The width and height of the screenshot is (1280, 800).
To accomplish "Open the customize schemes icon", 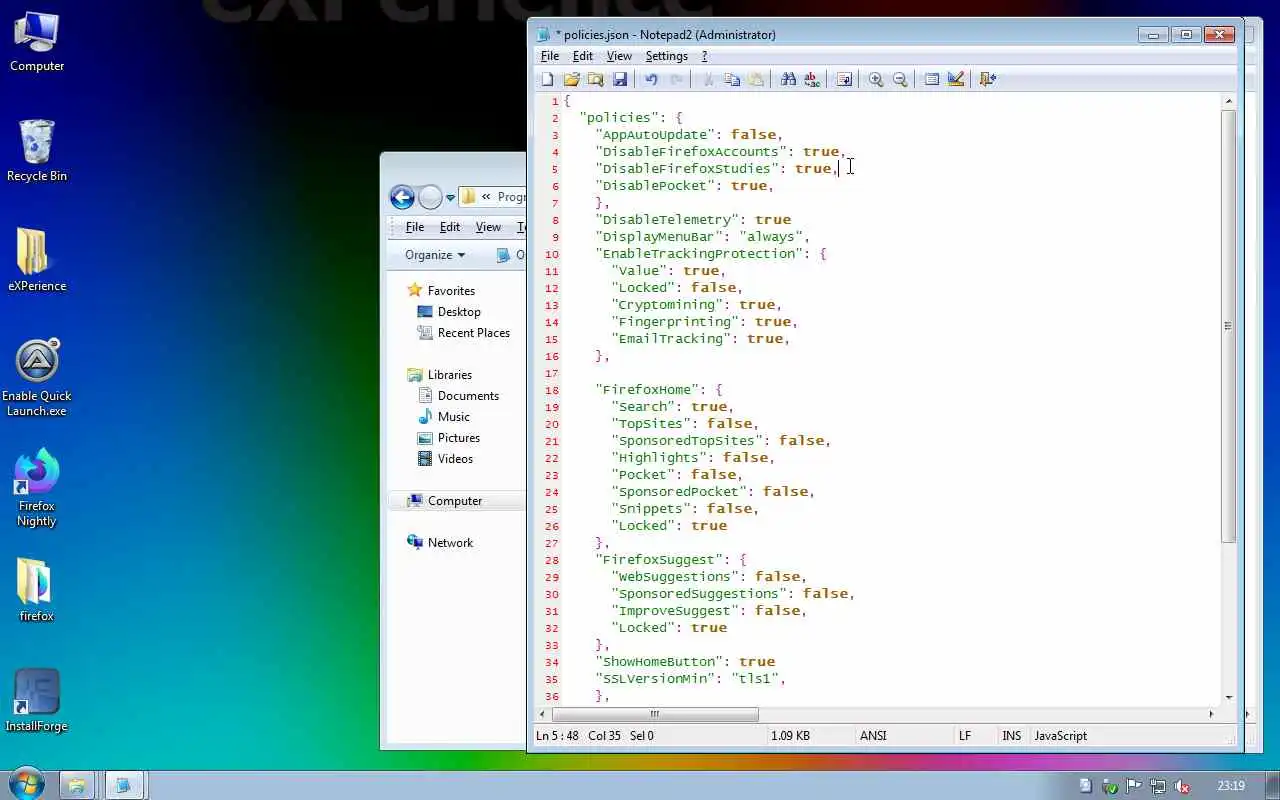I will (x=956, y=79).
